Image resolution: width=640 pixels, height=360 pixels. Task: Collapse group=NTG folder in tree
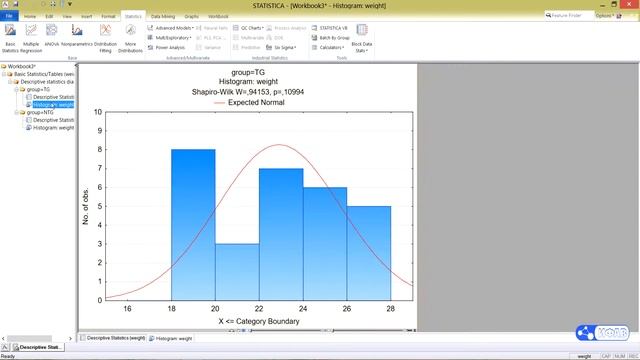[x=17, y=112]
